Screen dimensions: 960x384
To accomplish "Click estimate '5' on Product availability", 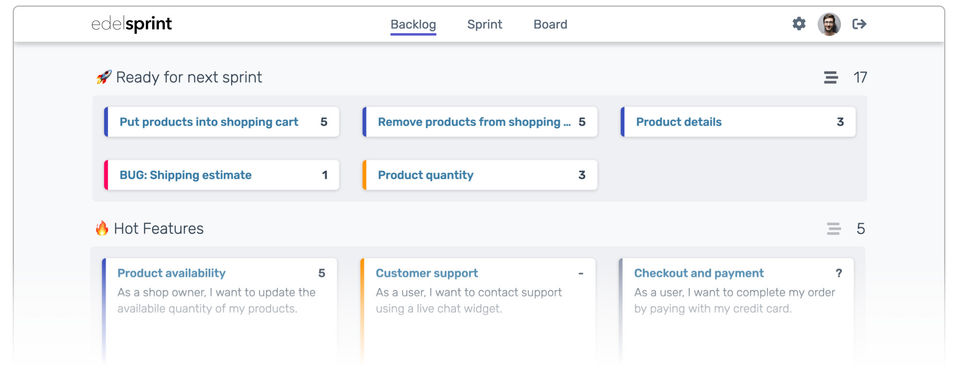I will [x=321, y=273].
